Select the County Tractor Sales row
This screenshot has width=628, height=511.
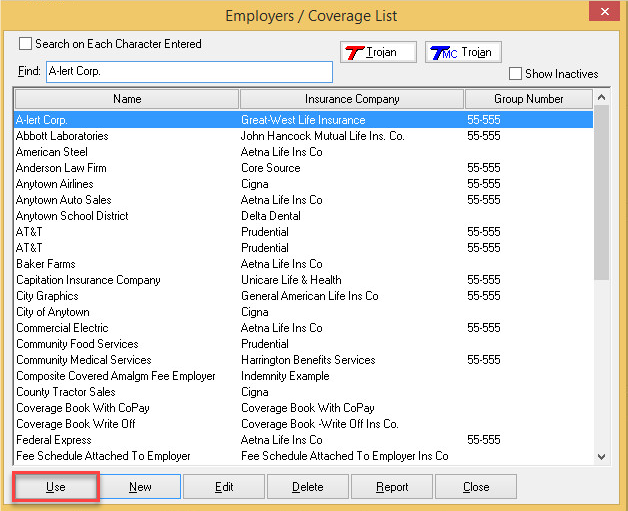point(304,392)
